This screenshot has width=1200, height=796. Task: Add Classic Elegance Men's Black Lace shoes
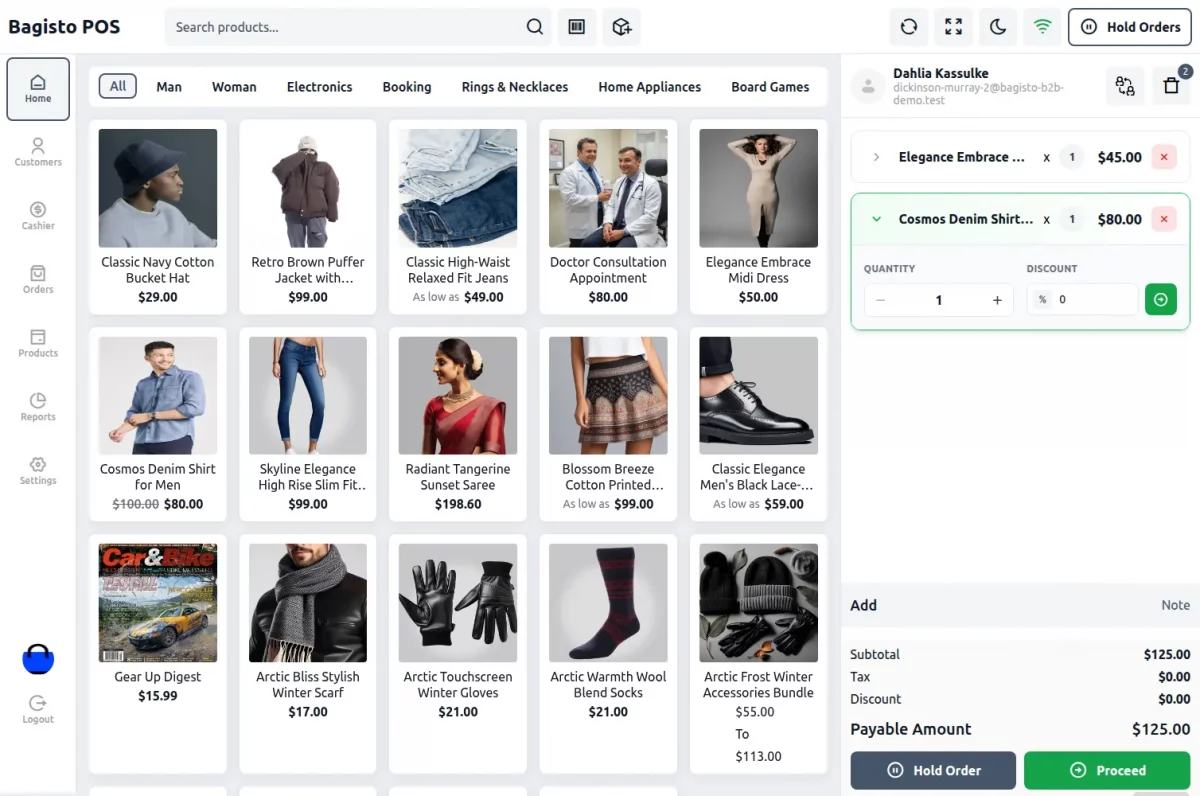758,424
